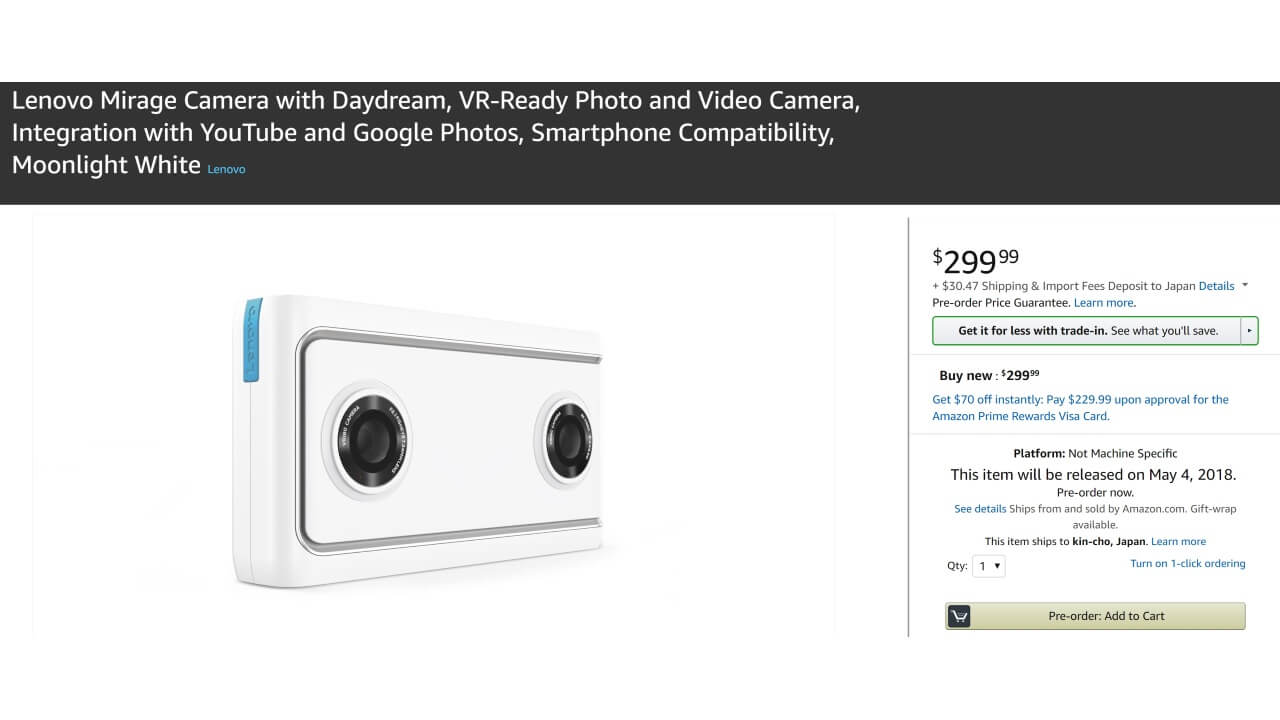Turn on 1-click ordering
Viewport: 1280px width, 720px height.
pyautogui.click(x=1187, y=564)
